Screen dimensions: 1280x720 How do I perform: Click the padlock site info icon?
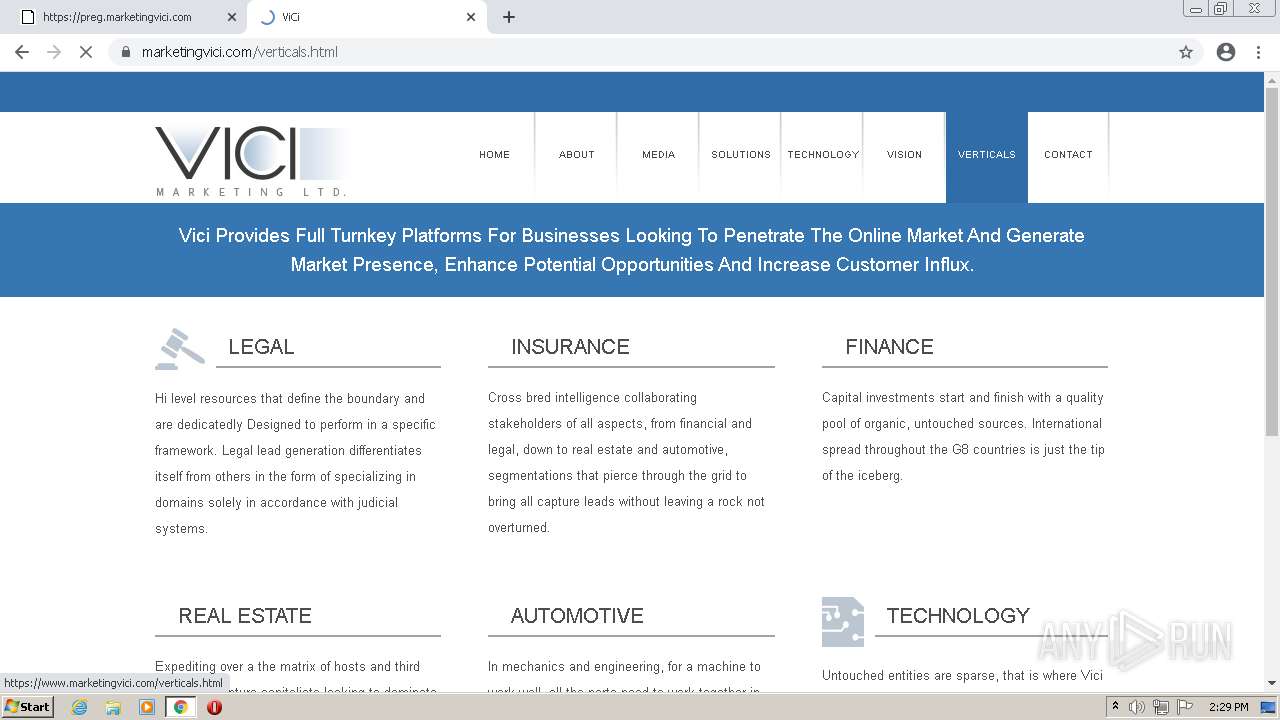pyautogui.click(x=125, y=52)
